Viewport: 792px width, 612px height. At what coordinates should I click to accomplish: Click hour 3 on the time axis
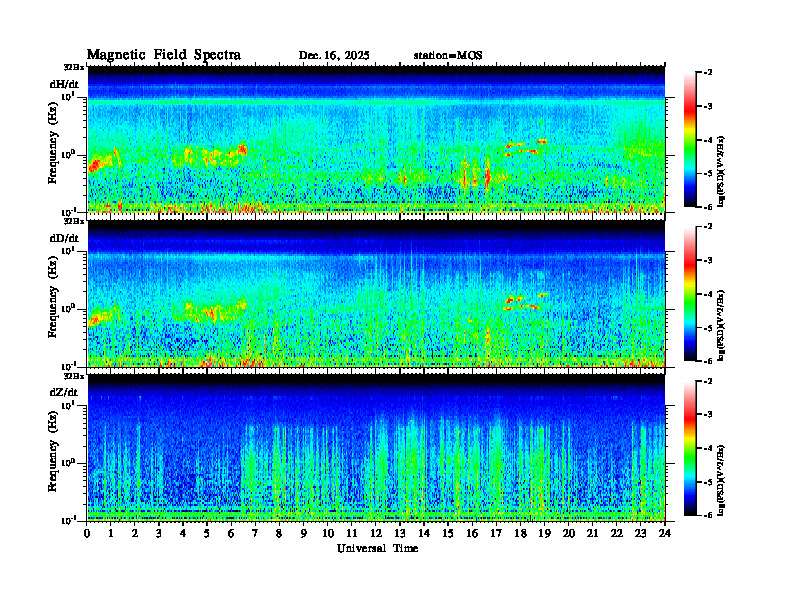pyautogui.click(x=159, y=533)
